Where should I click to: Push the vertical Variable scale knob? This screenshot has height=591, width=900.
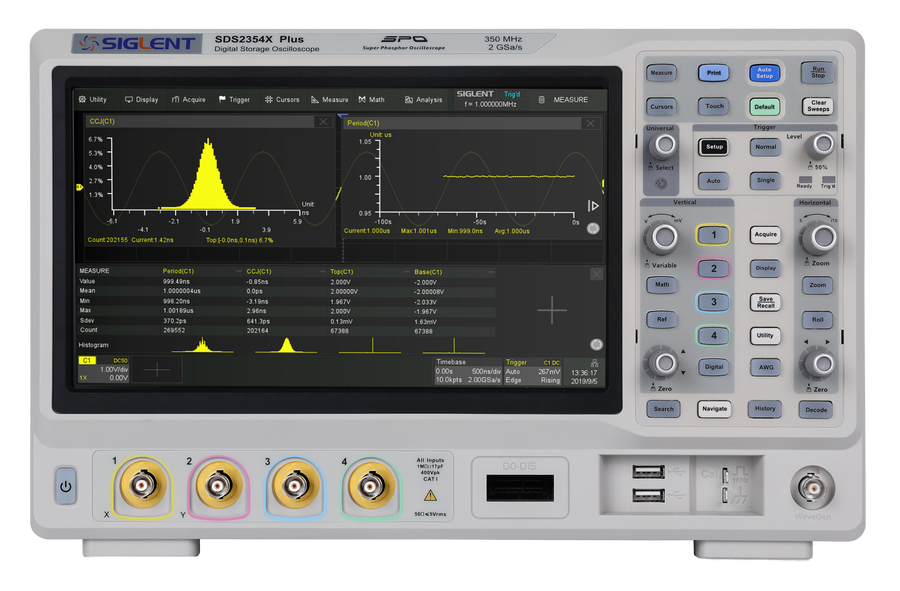click(x=662, y=236)
